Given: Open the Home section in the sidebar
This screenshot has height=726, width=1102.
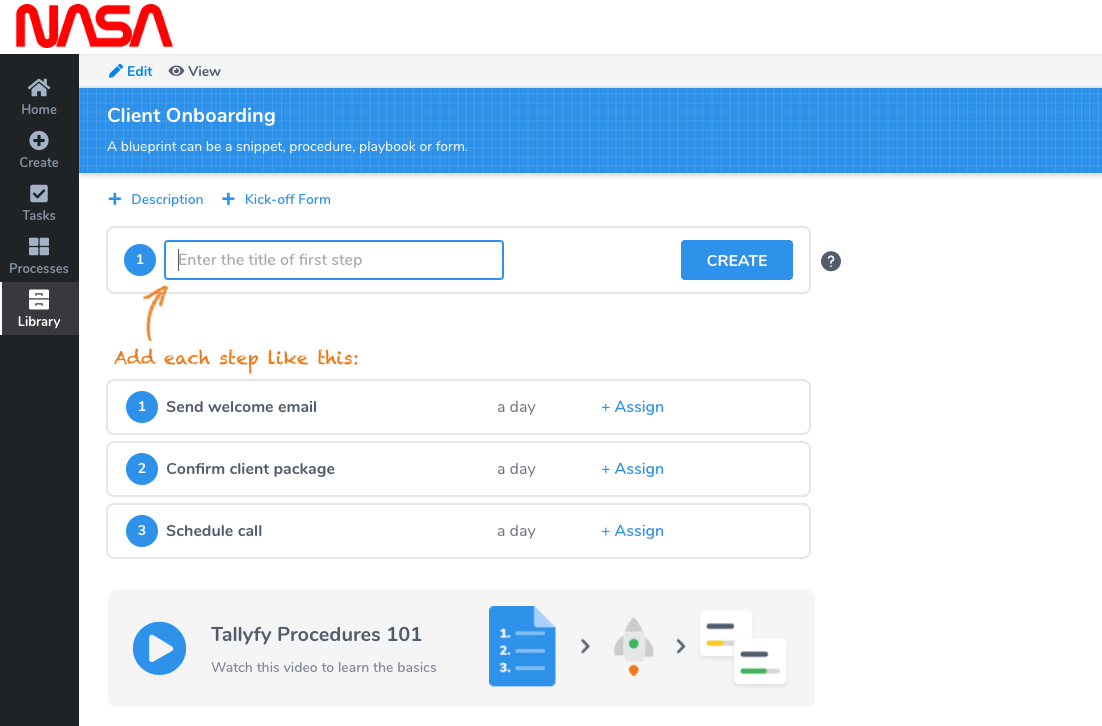Looking at the screenshot, I should pos(39,97).
